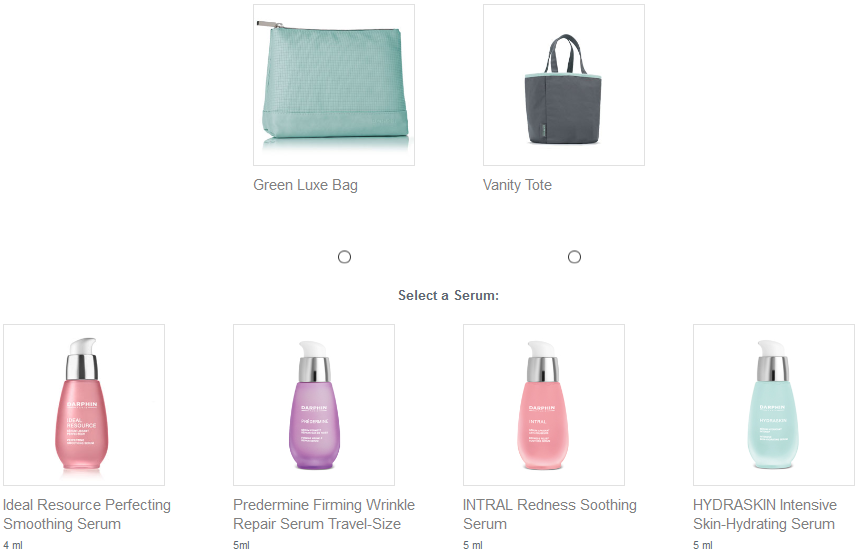Click the Green Luxe Bag product image
Image resolution: width=866 pixels, height=556 pixels.
(333, 85)
